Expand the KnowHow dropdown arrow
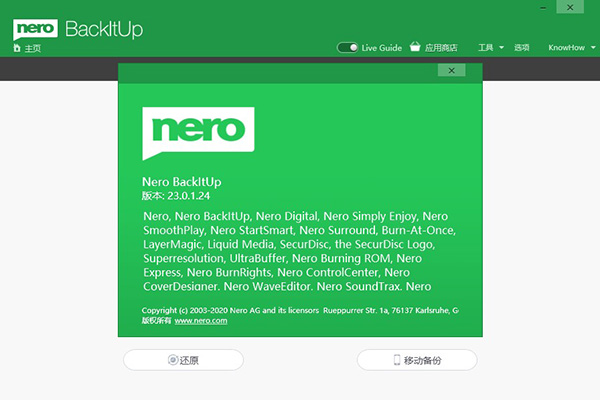This screenshot has width=600, height=400. [593, 47]
